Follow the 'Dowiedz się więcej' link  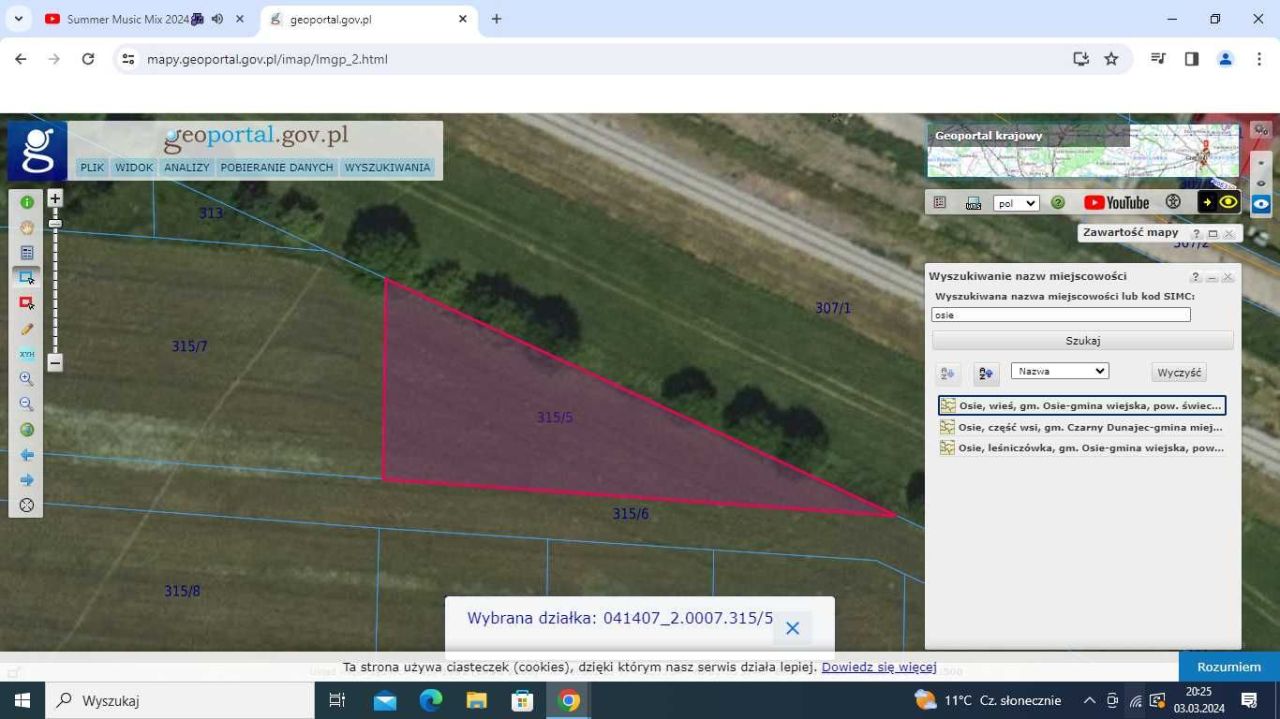(878, 667)
